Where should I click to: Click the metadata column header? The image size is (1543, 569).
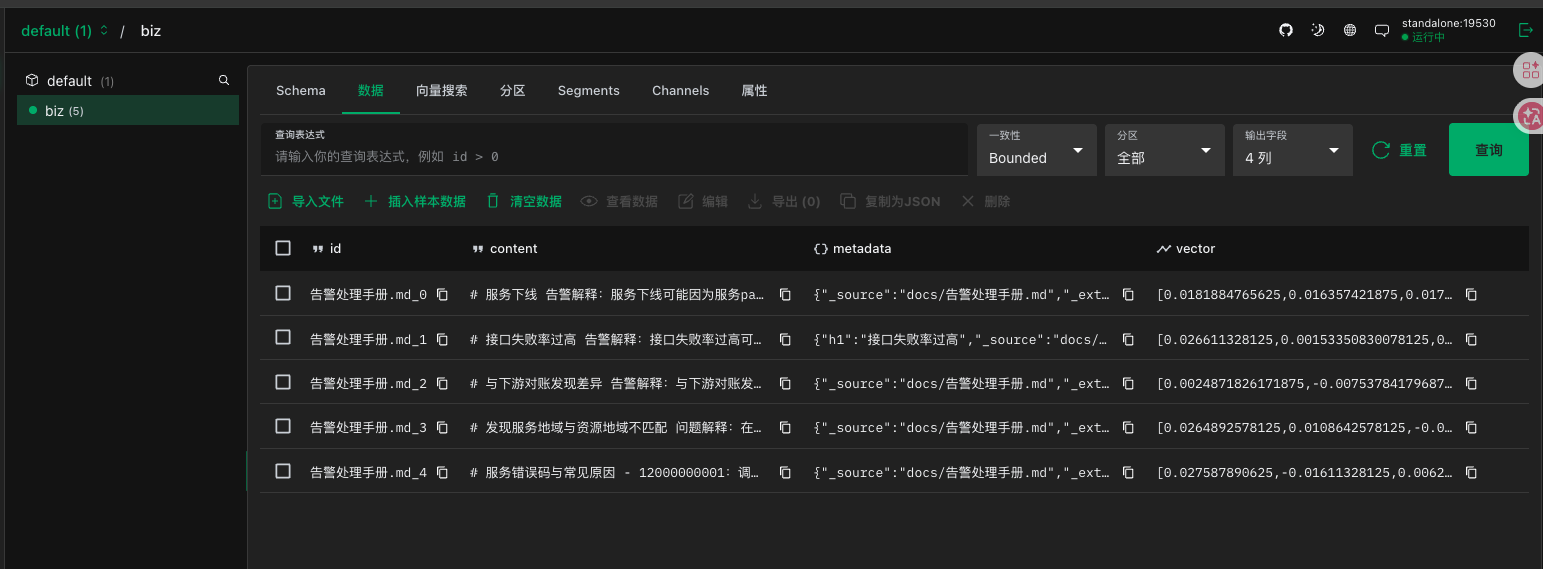(x=852, y=248)
